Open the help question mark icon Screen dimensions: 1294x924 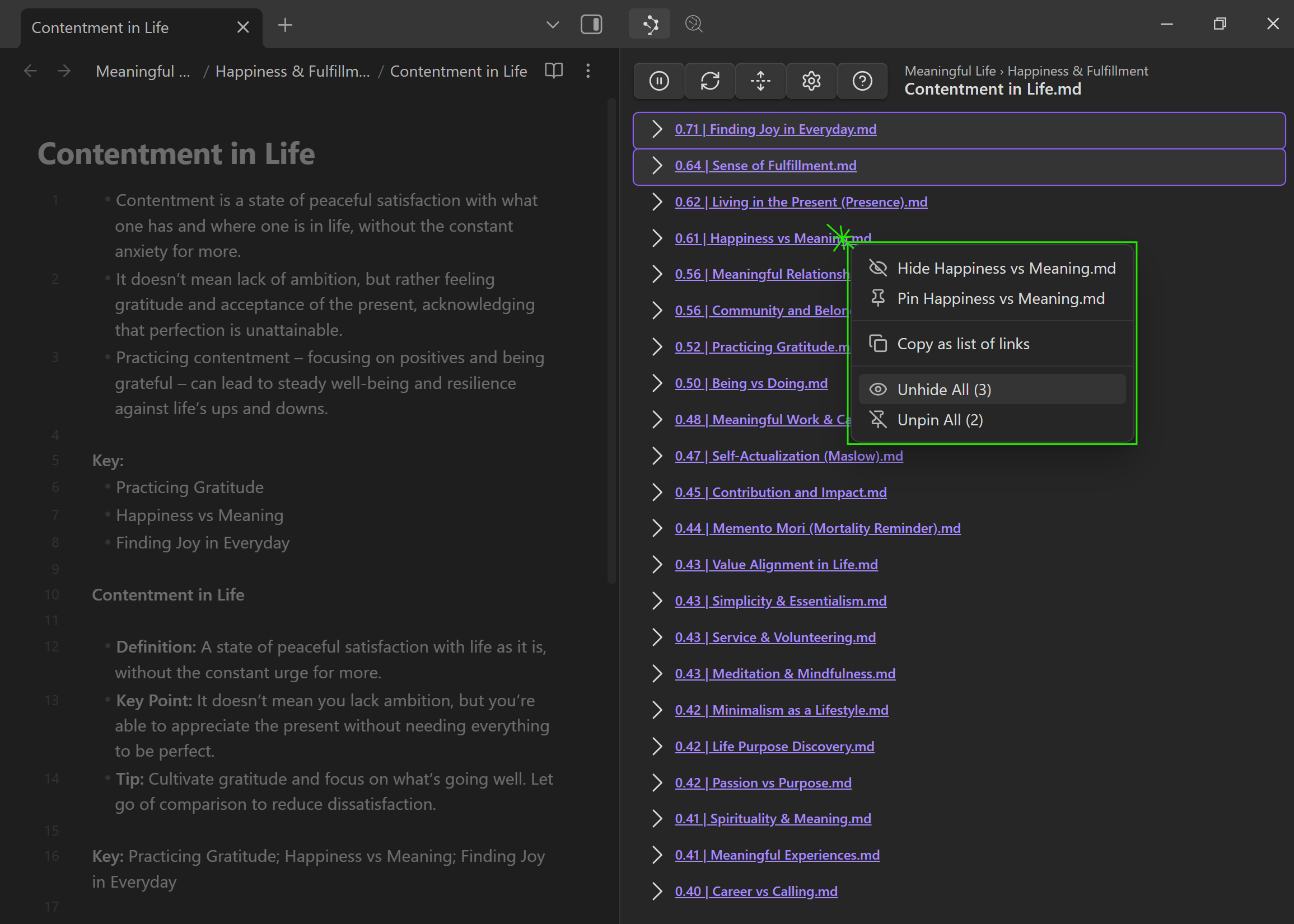point(862,81)
